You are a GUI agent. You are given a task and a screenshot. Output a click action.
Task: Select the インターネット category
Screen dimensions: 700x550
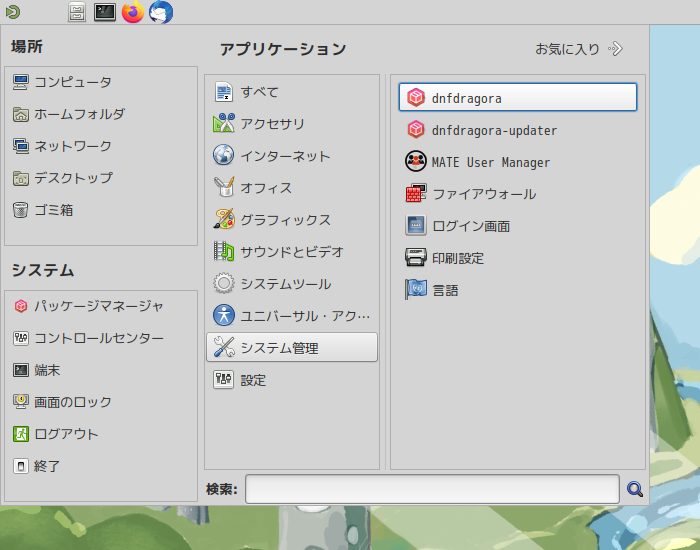pos(292,156)
